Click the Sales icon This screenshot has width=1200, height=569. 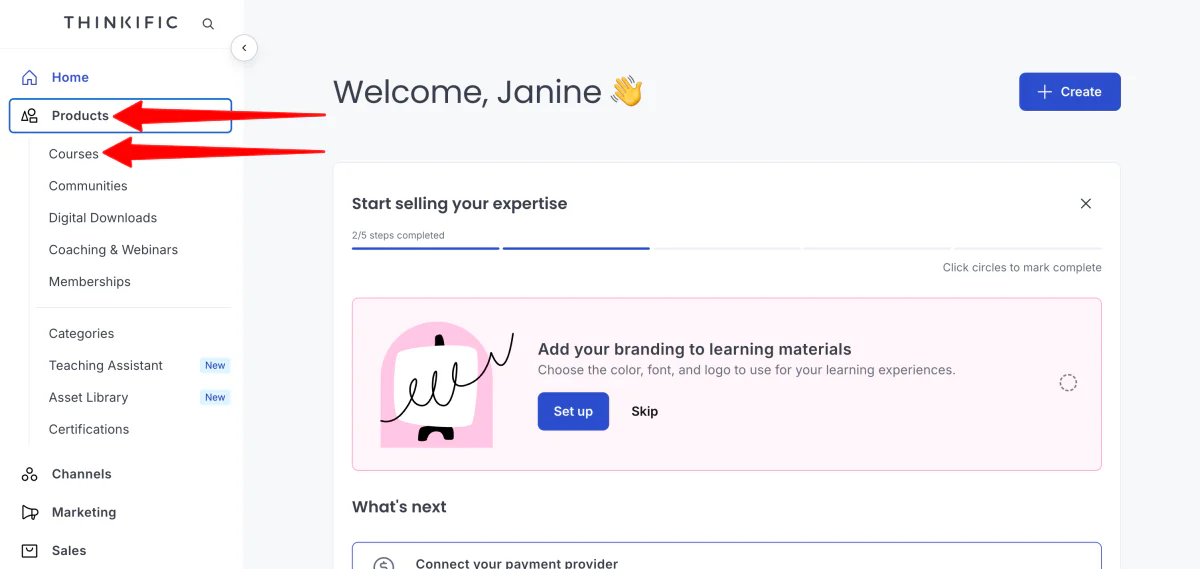30,550
